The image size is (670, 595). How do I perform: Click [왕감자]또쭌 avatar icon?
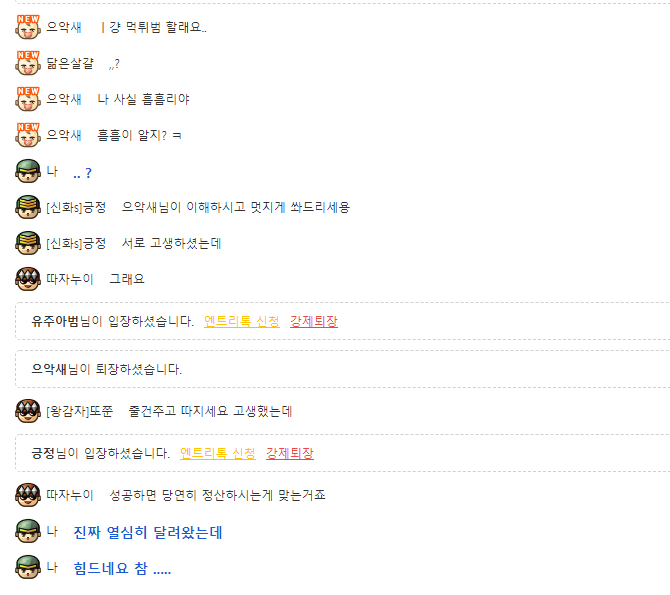28,411
